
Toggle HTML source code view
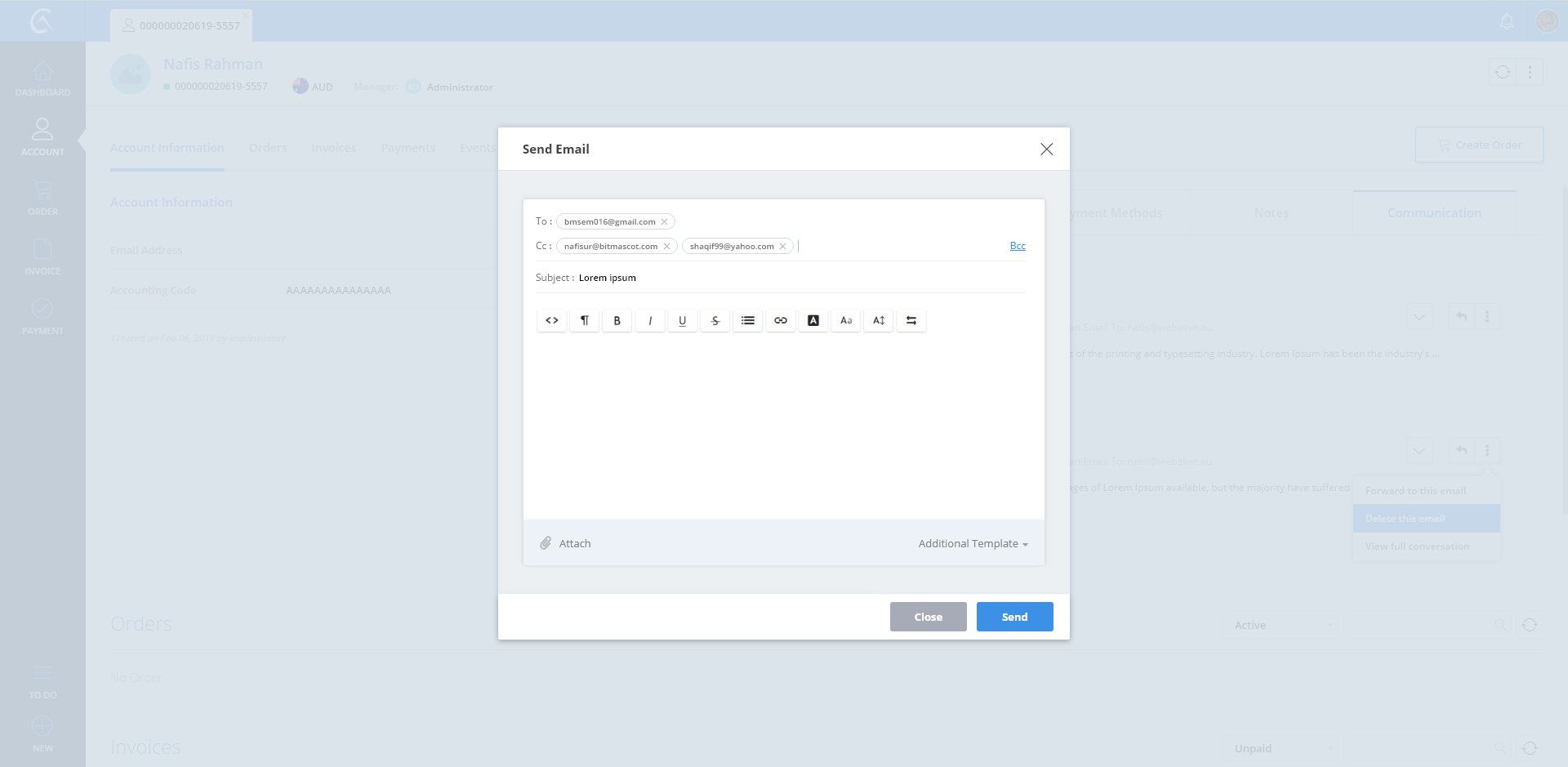pos(552,320)
